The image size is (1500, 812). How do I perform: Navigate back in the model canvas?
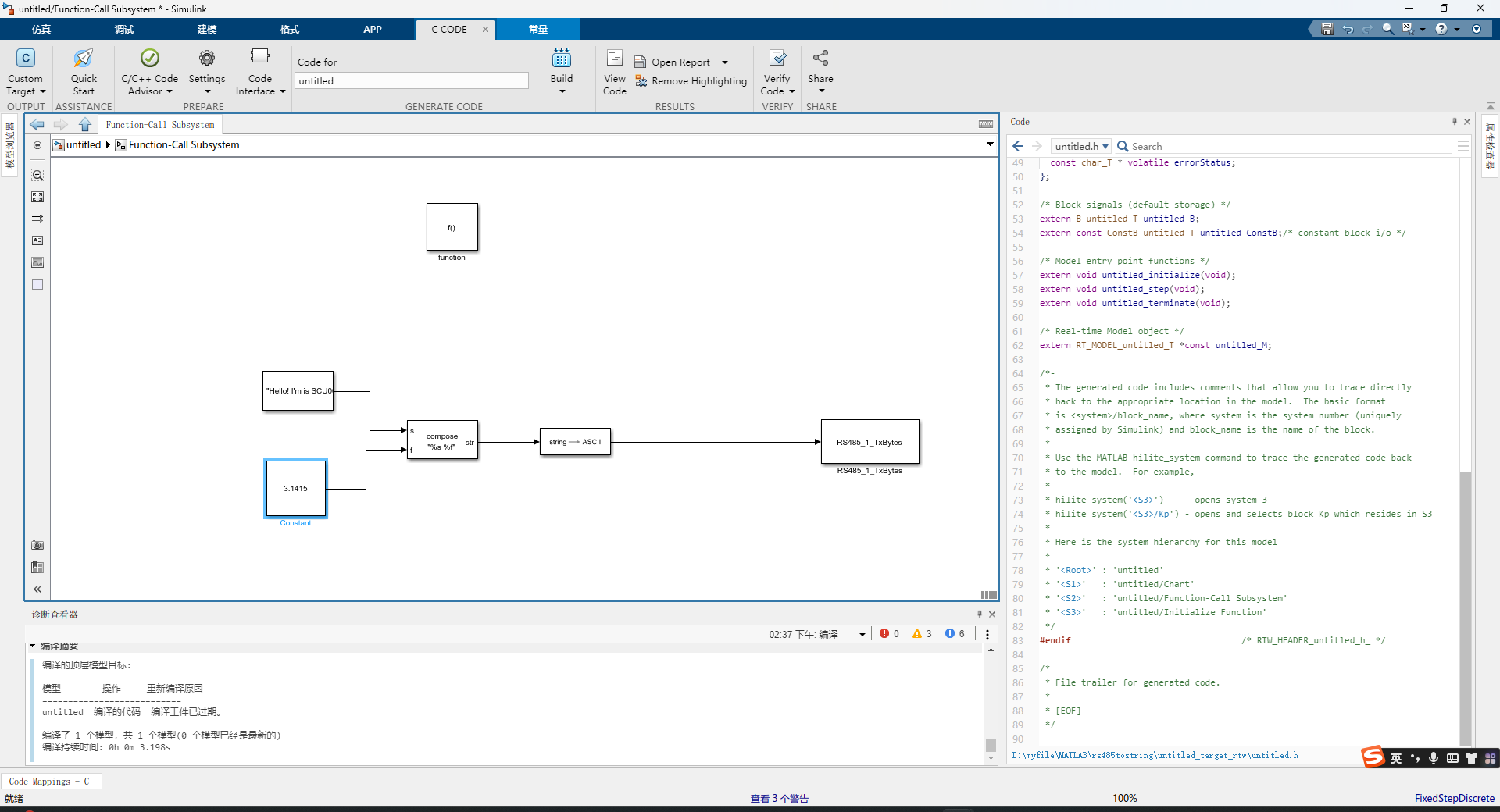pyautogui.click(x=37, y=124)
